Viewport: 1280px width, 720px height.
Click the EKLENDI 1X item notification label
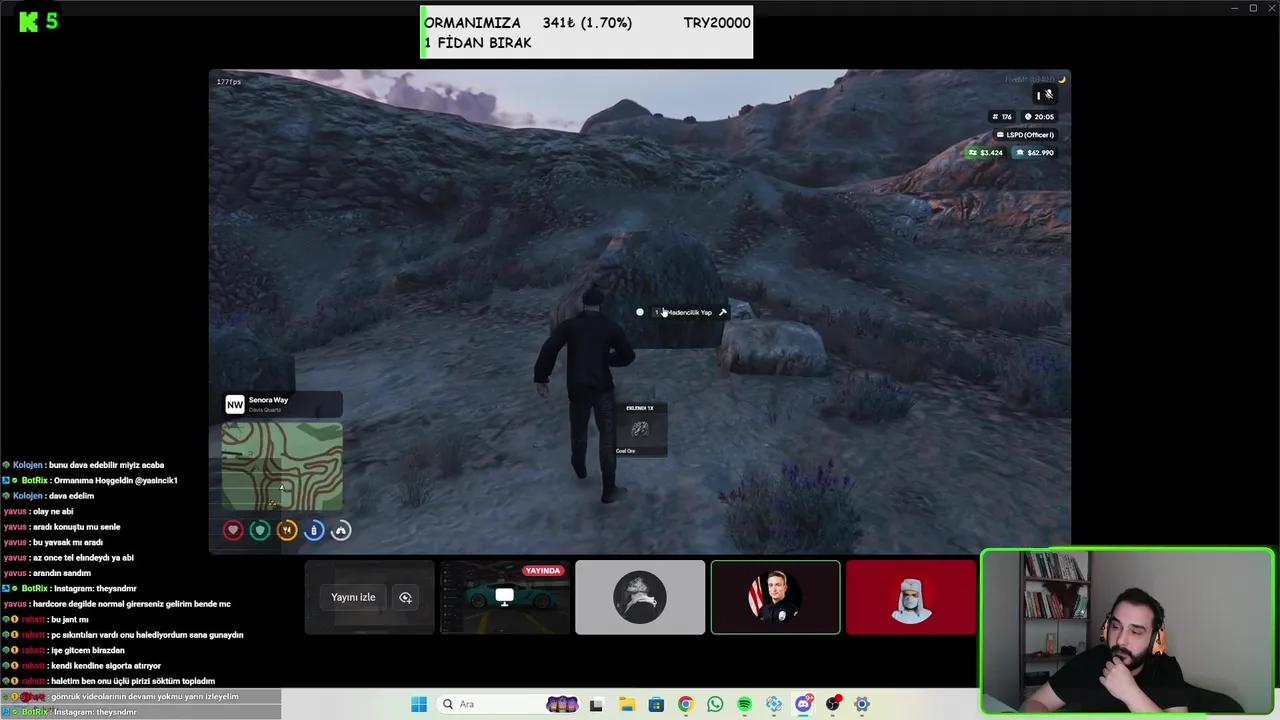click(x=640, y=408)
